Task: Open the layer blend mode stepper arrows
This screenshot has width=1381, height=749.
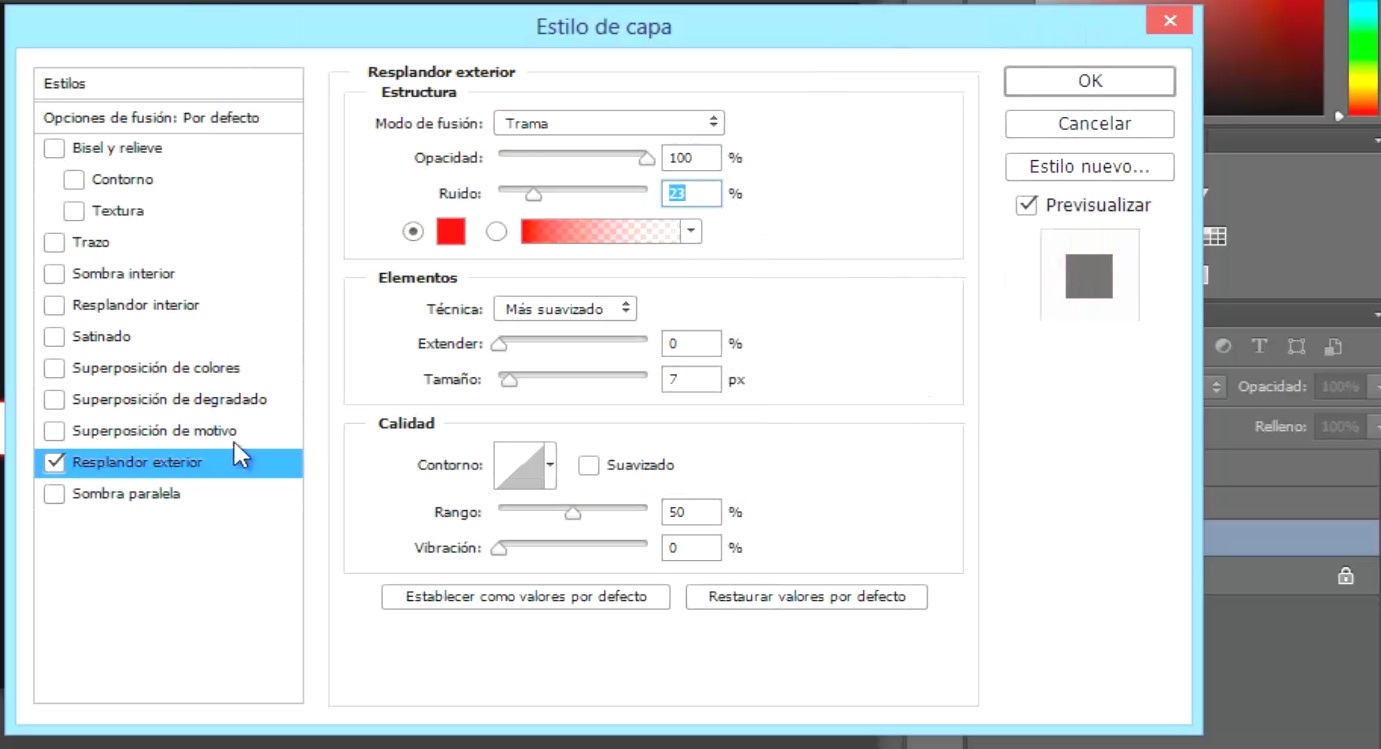Action: click(x=1216, y=387)
